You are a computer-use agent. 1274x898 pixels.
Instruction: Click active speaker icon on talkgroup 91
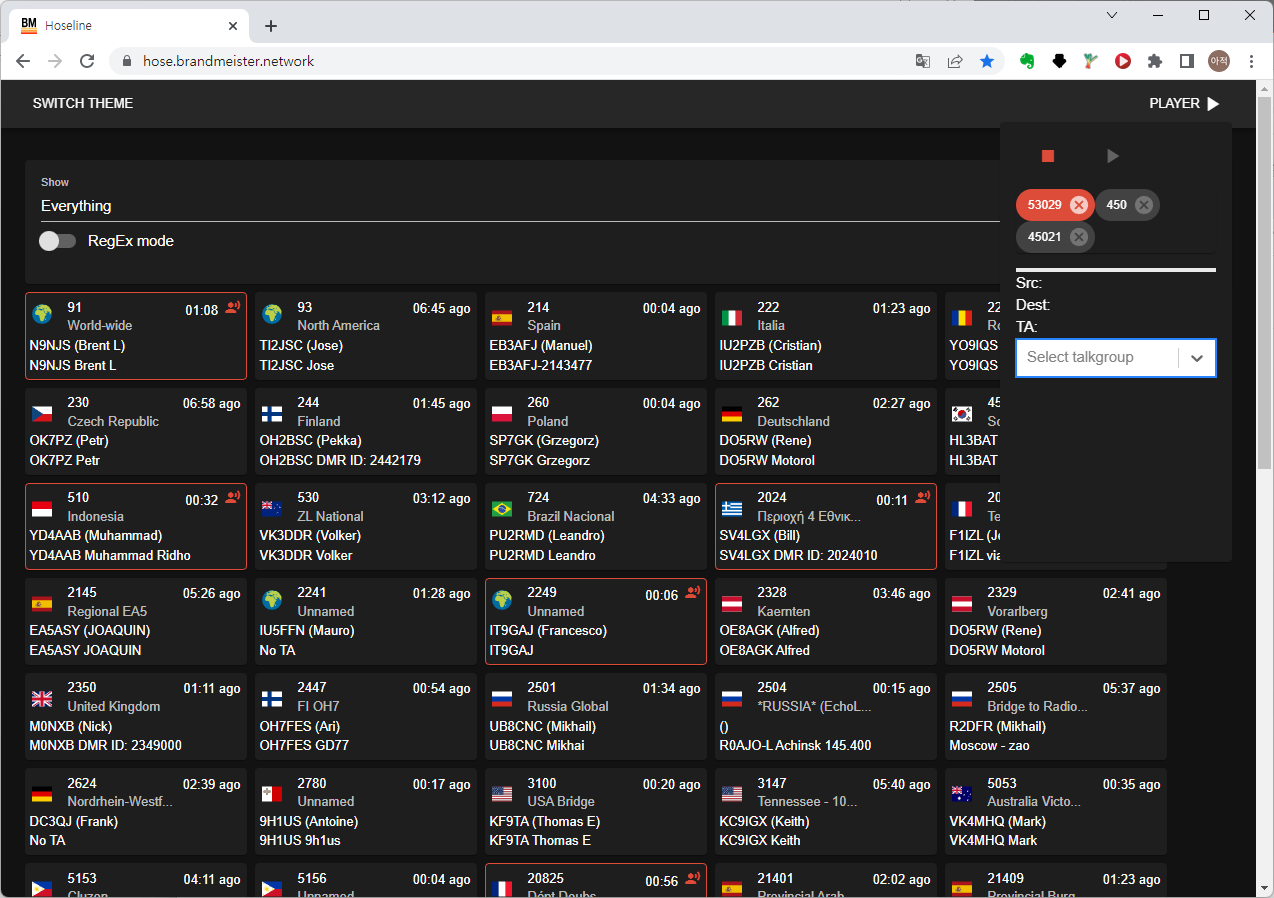point(233,308)
